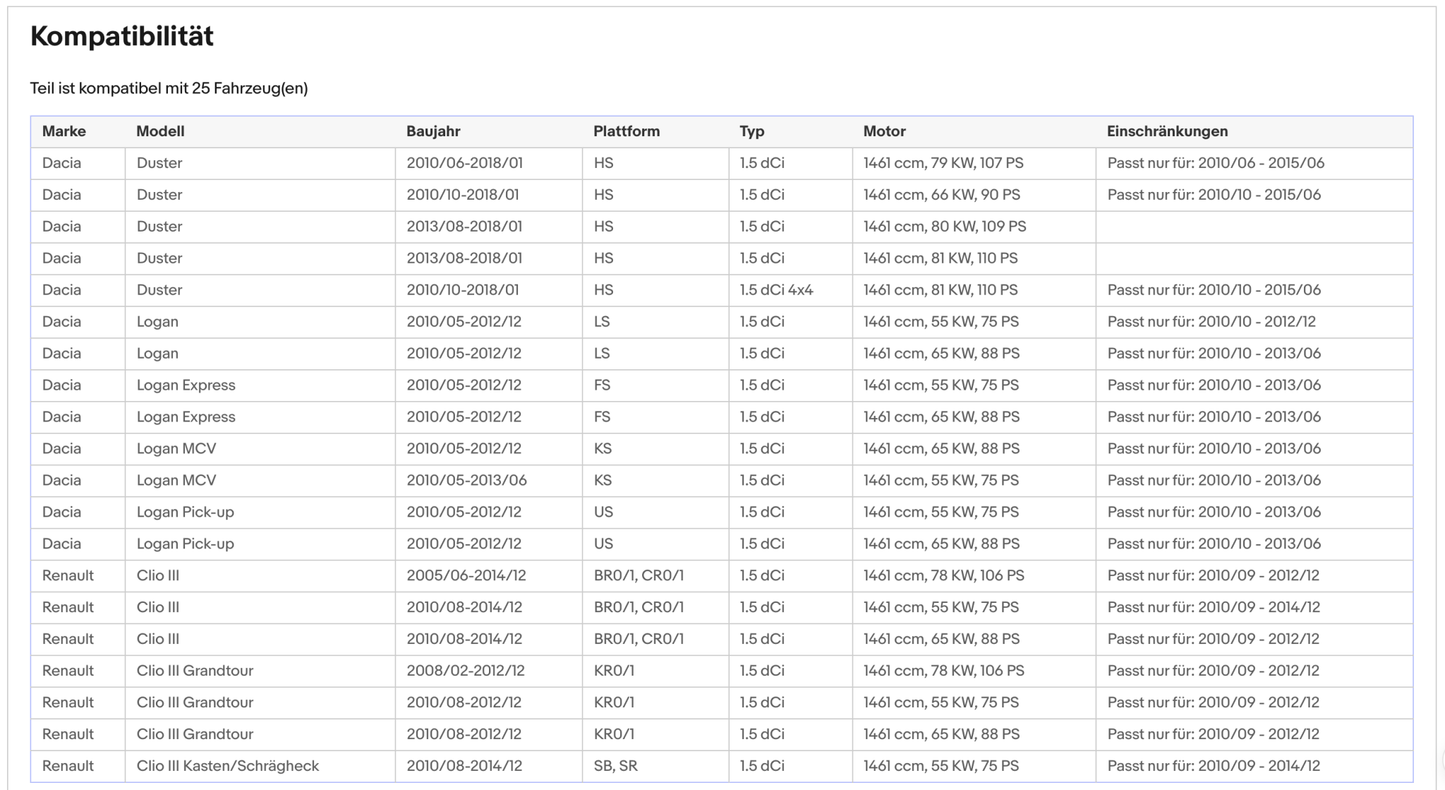Viewport: 1445px width, 790px height.
Task: Click the 2010/10 - 2012/12 restriction cell
Action: tap(1254, 322)
